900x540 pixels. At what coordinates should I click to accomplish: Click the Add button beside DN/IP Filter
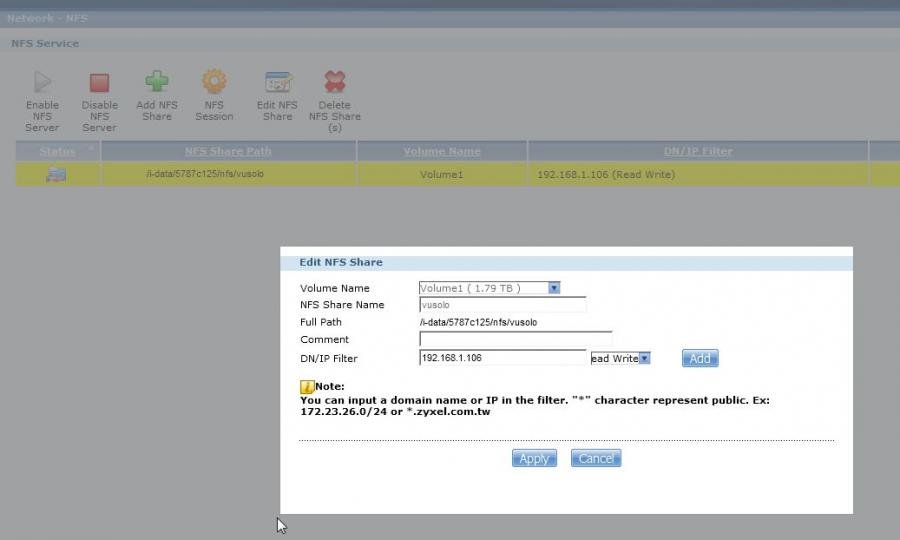coord(700,358)
